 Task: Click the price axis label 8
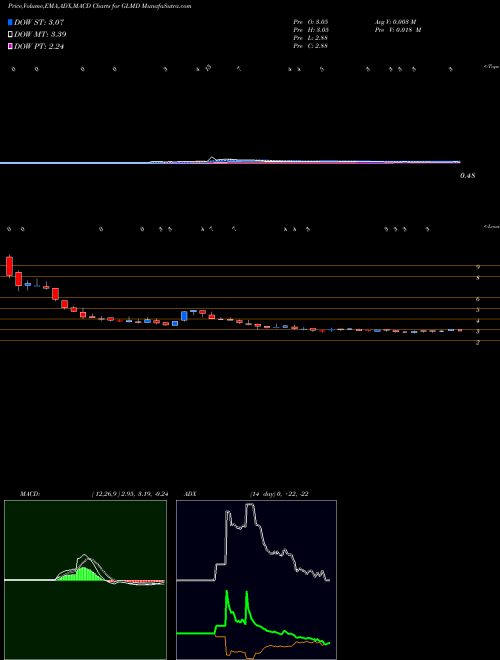pos(478,278)
